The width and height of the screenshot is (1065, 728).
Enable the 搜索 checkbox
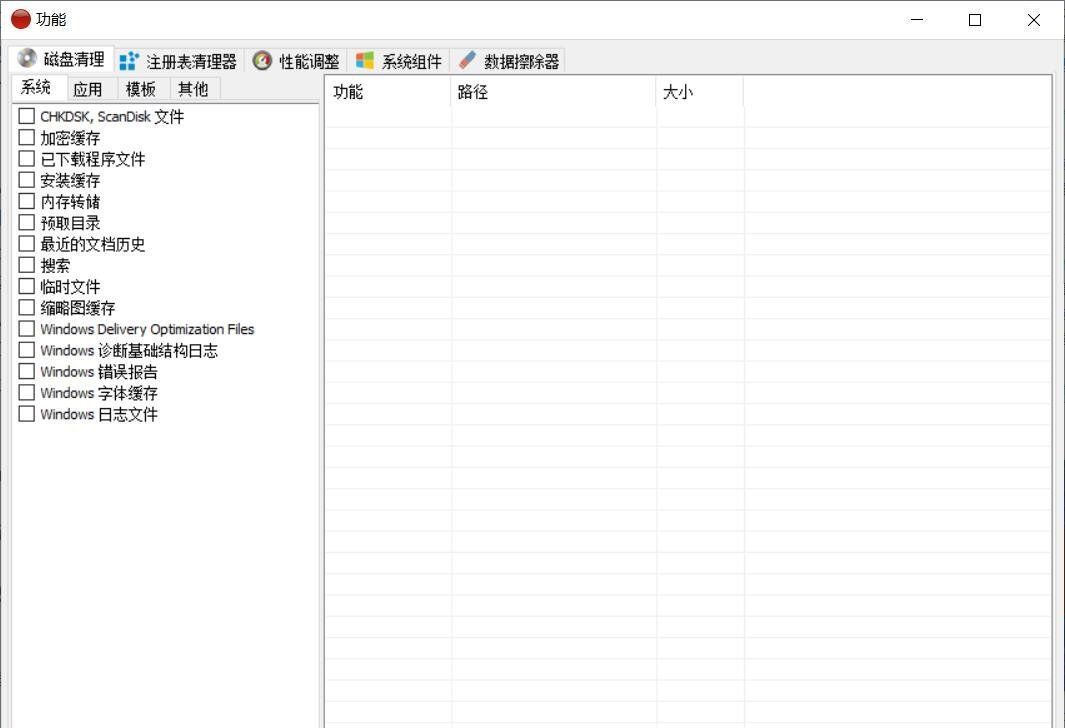pos(26,265)
